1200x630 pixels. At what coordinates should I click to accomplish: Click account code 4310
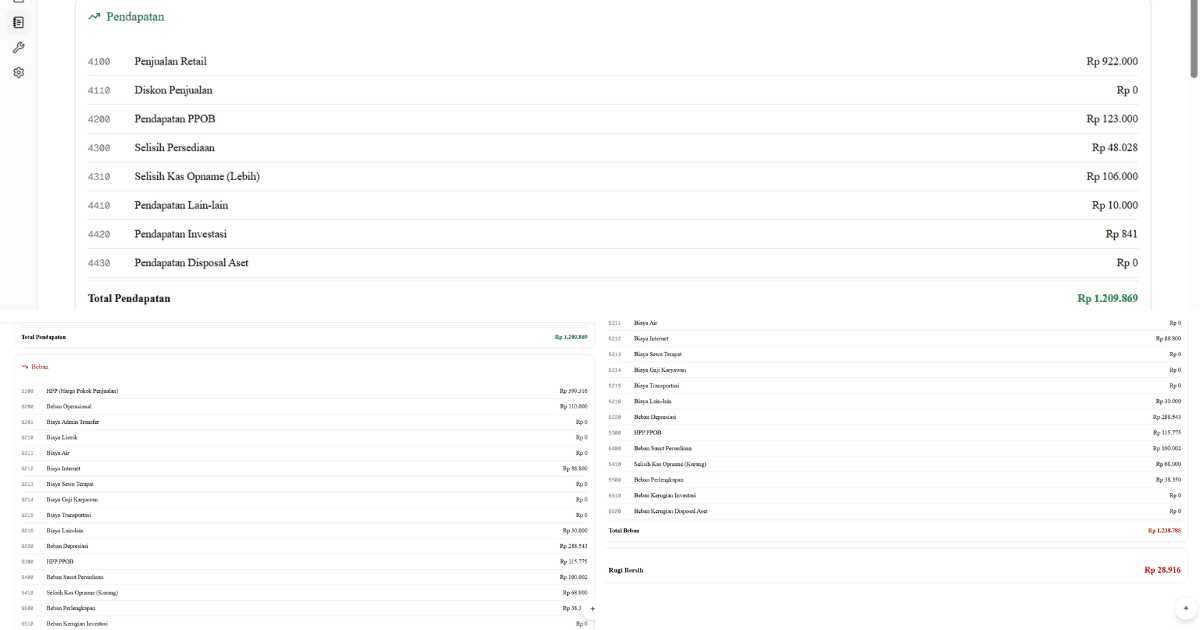[99, 177]
